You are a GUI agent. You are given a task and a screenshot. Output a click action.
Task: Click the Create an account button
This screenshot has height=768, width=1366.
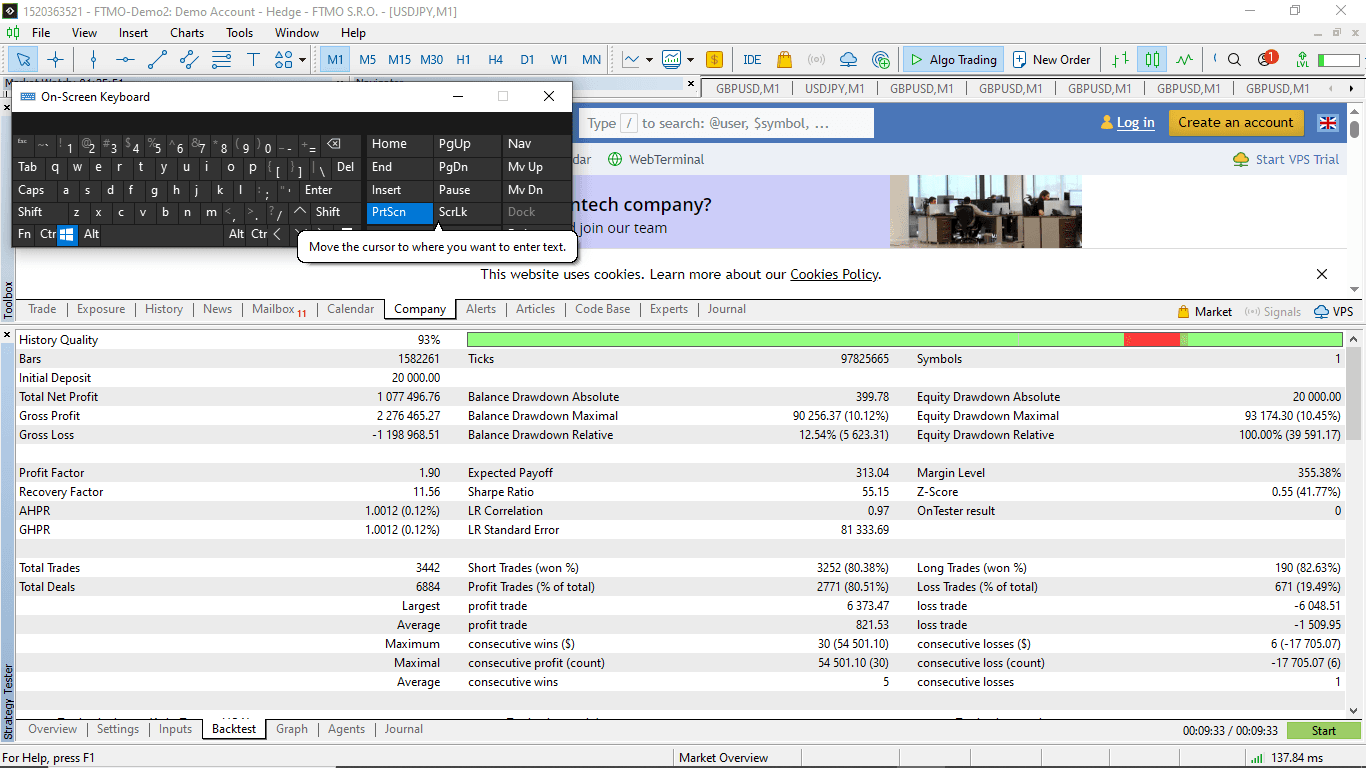point(1235,123)
